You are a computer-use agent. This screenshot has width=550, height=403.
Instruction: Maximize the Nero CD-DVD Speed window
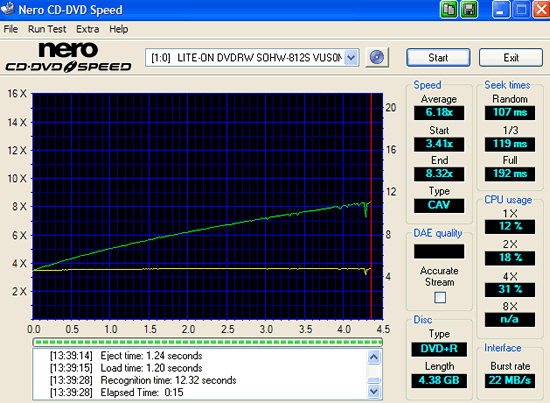point(521,9)
